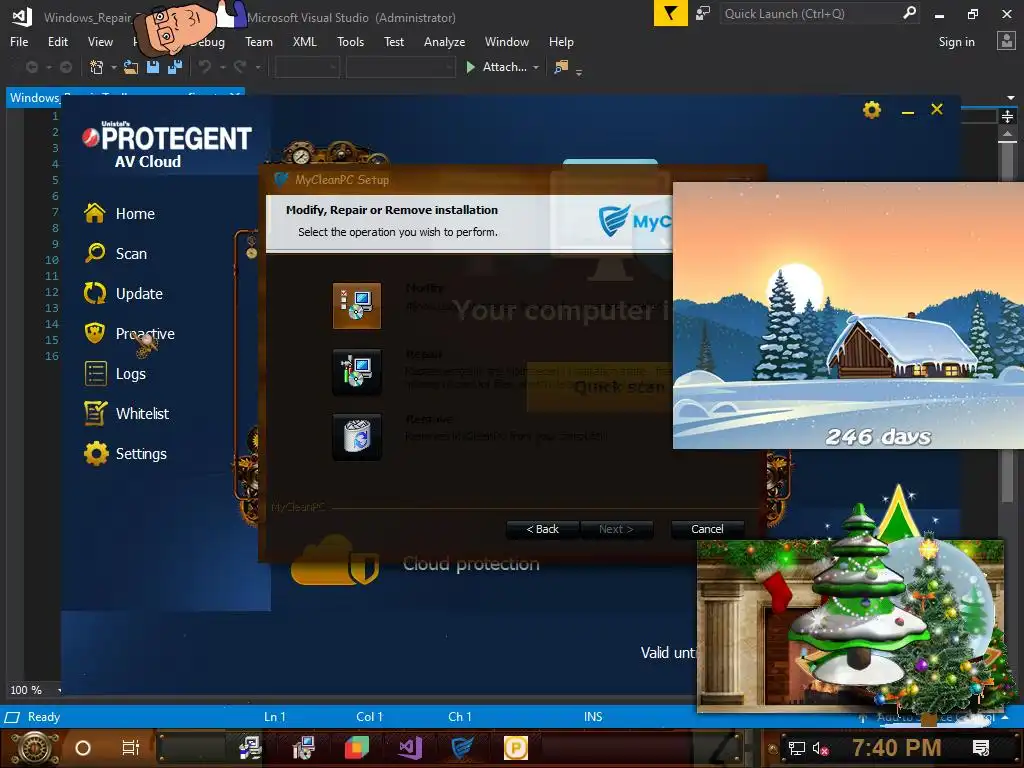Open the steampunk Start button
1024x768 pixels.
click(x=34, y=748)
